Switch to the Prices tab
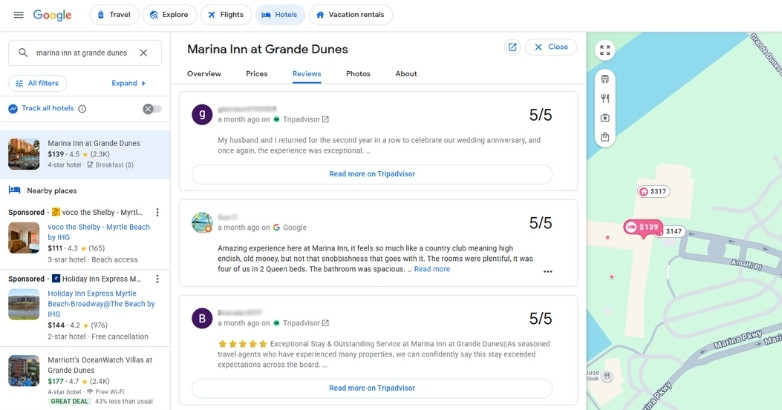The image size is (782, 410). point(256,74)
